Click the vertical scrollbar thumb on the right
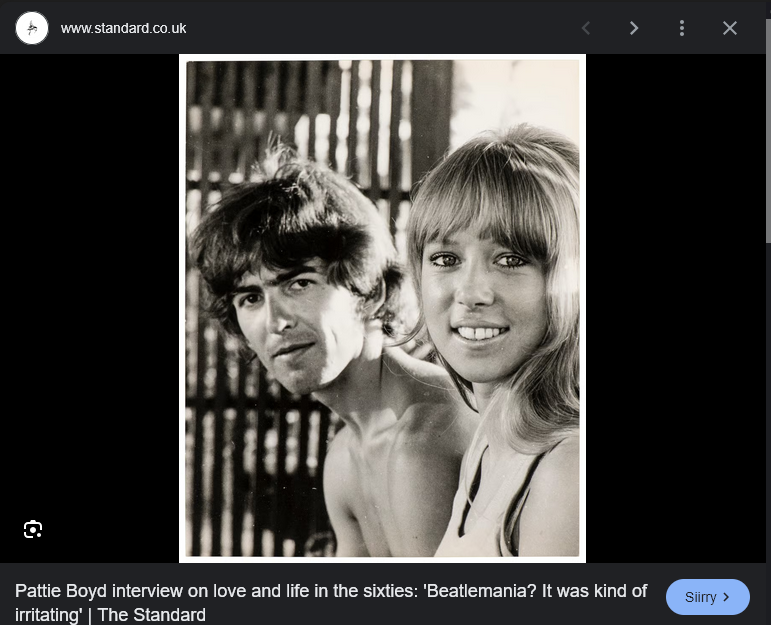 coord(768,123)
